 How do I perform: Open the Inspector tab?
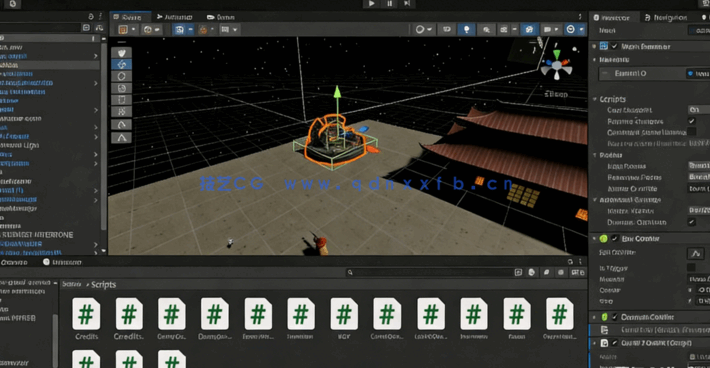click(x=612, y=18)
